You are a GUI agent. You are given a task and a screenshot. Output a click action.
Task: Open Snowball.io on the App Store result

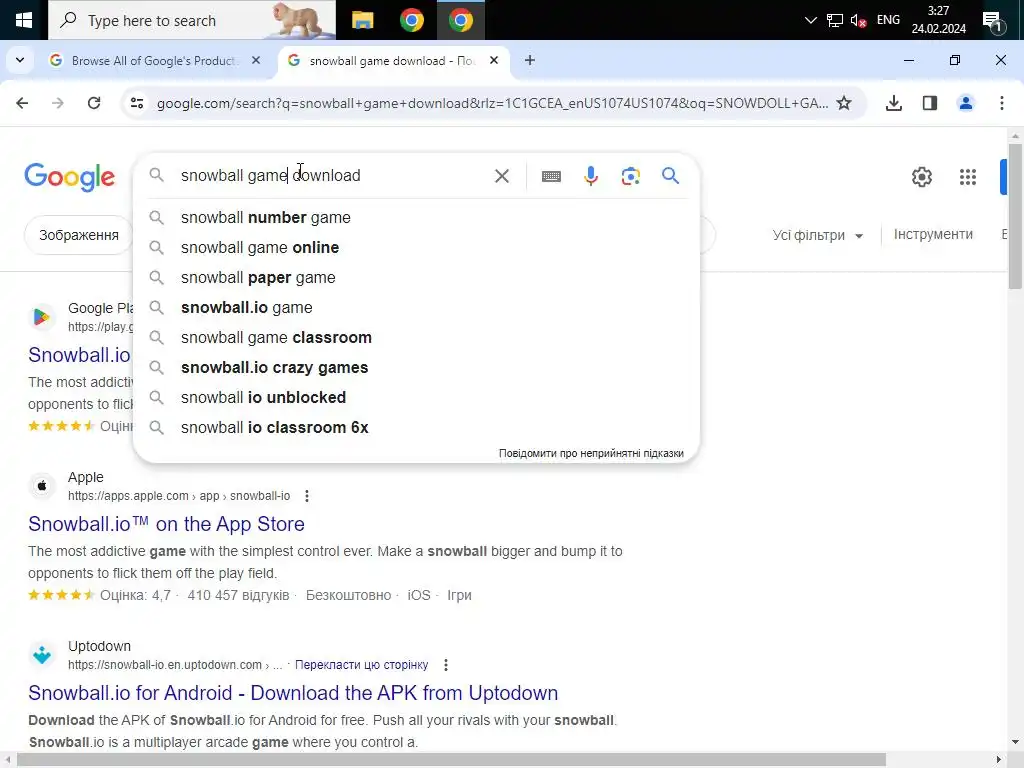[166, 524]
